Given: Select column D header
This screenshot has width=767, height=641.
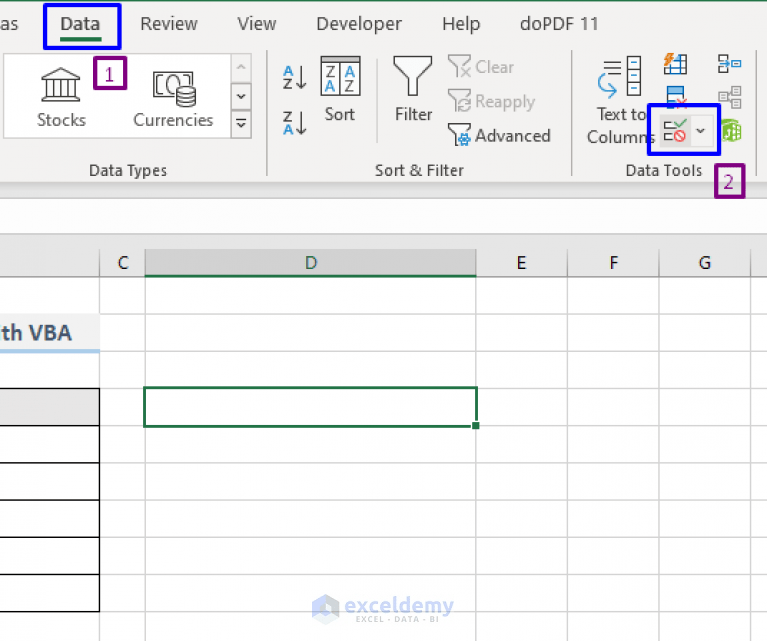Looking at the screenshot, I should tap(311, 263).
